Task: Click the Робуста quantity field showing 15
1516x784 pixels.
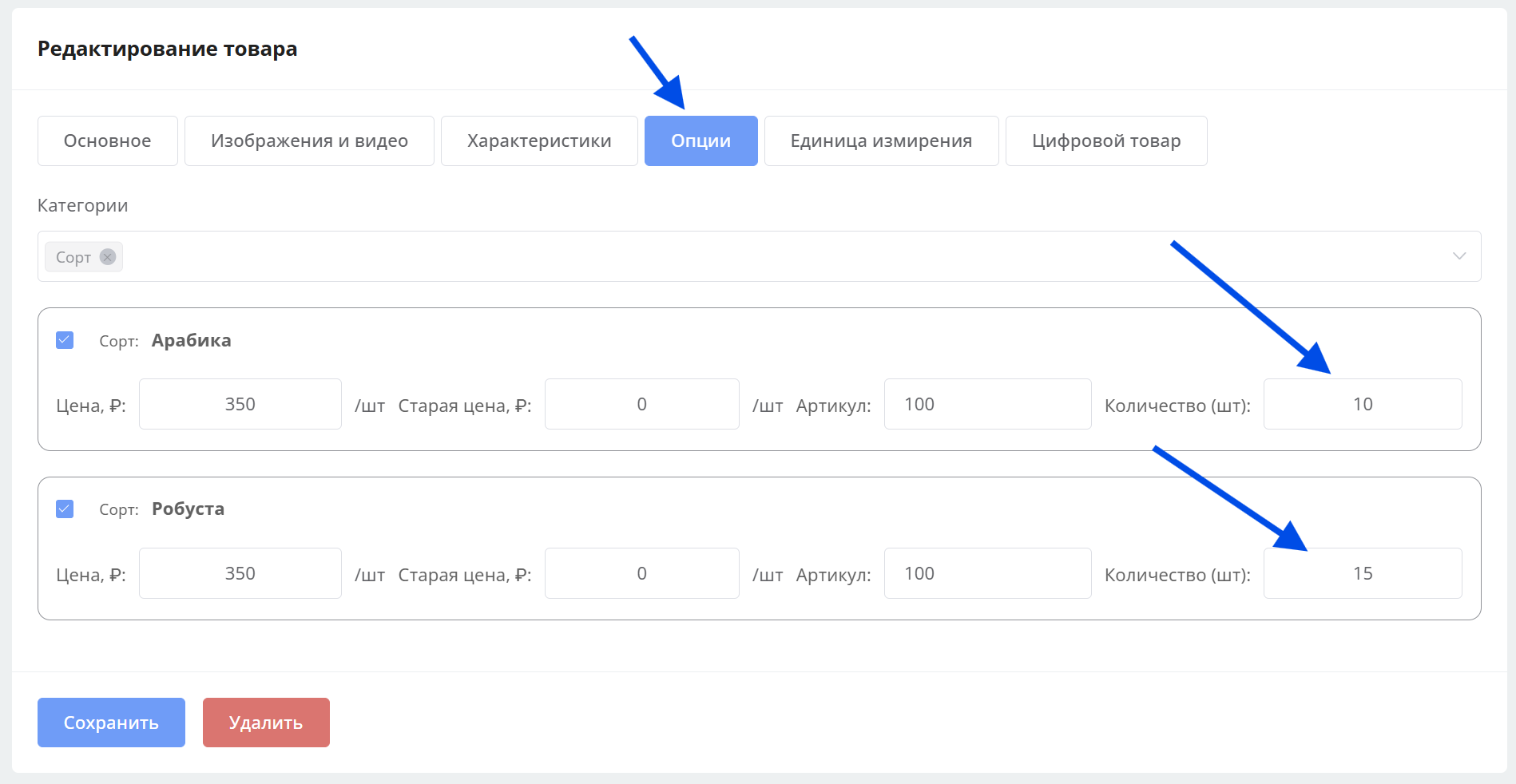Action: tap(1362, 573)
